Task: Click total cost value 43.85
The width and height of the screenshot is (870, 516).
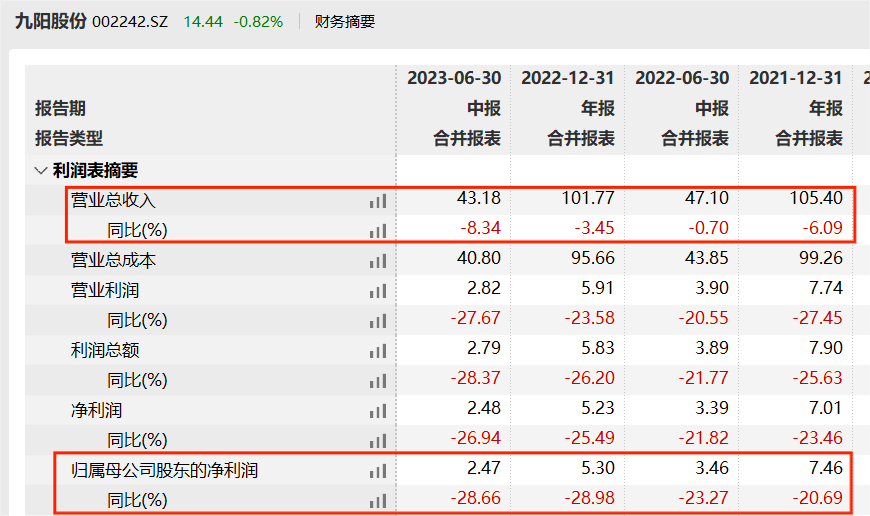Action: pos(707,258)
